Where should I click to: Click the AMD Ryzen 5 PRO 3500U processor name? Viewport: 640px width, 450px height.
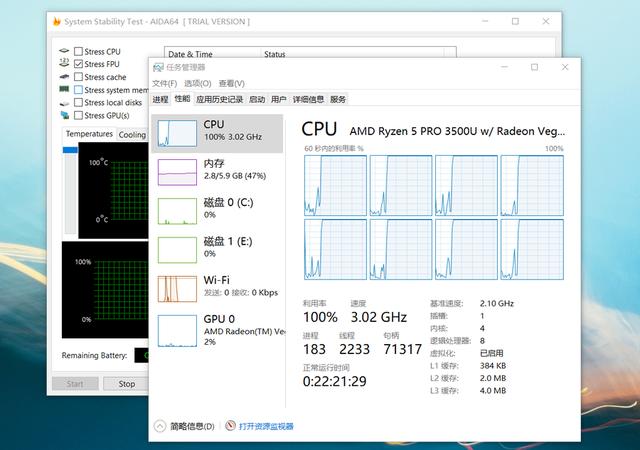(457, 131)
